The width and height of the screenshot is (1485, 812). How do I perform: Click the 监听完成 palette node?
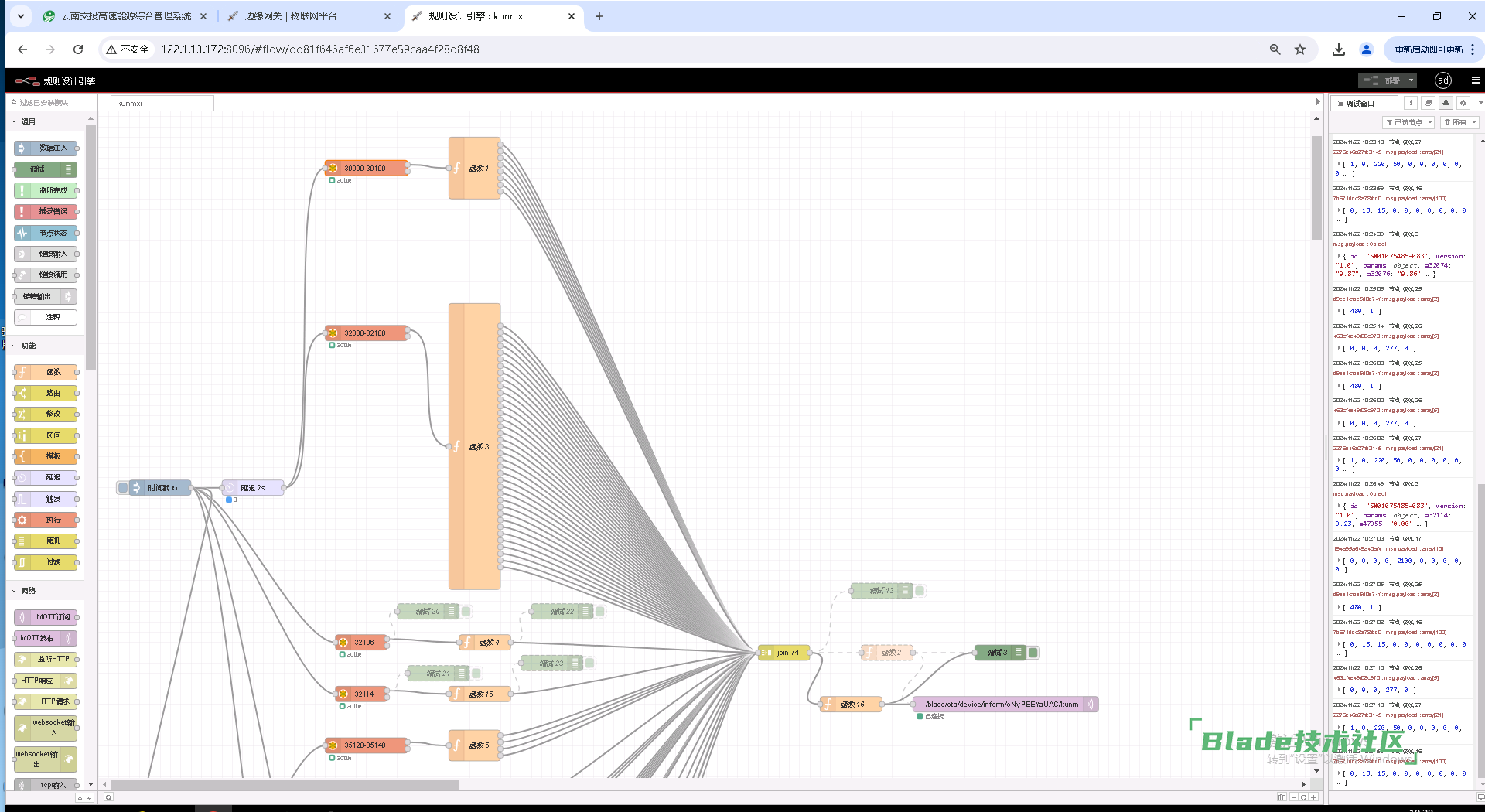[46, 190]
